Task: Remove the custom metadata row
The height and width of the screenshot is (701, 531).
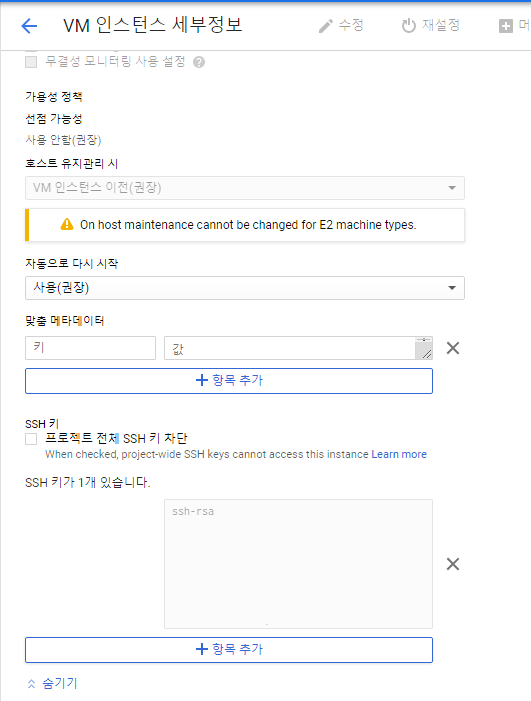Action: pos(453,348)
